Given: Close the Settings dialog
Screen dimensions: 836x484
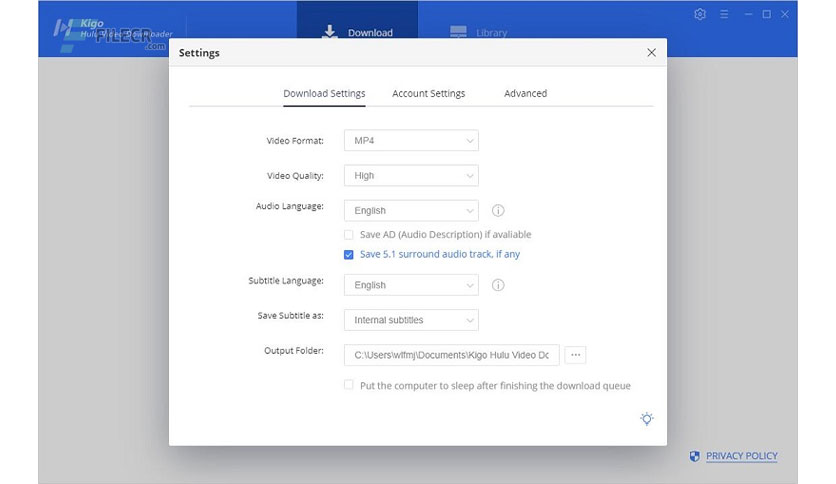Looking at the screenshot, I should pos(652,52).
